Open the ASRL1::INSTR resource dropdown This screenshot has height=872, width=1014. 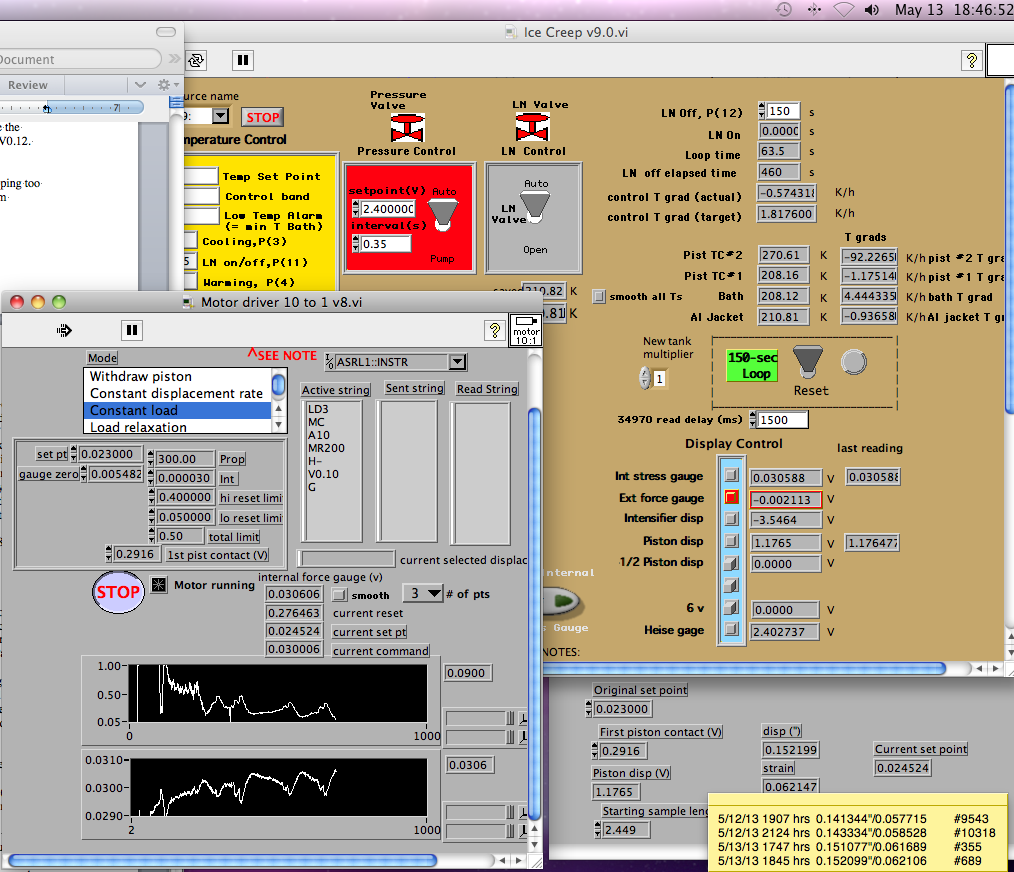point(457,362)
